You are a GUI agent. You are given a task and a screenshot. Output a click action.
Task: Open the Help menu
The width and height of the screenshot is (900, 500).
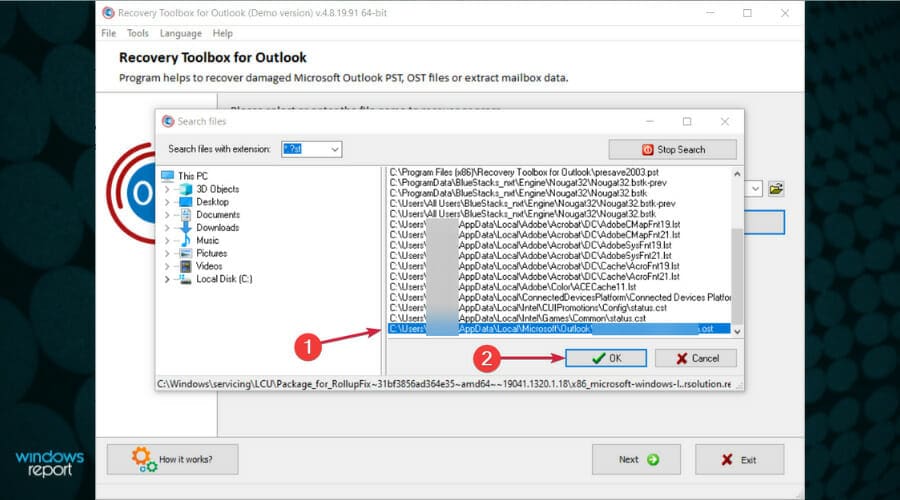coord(223,33)
